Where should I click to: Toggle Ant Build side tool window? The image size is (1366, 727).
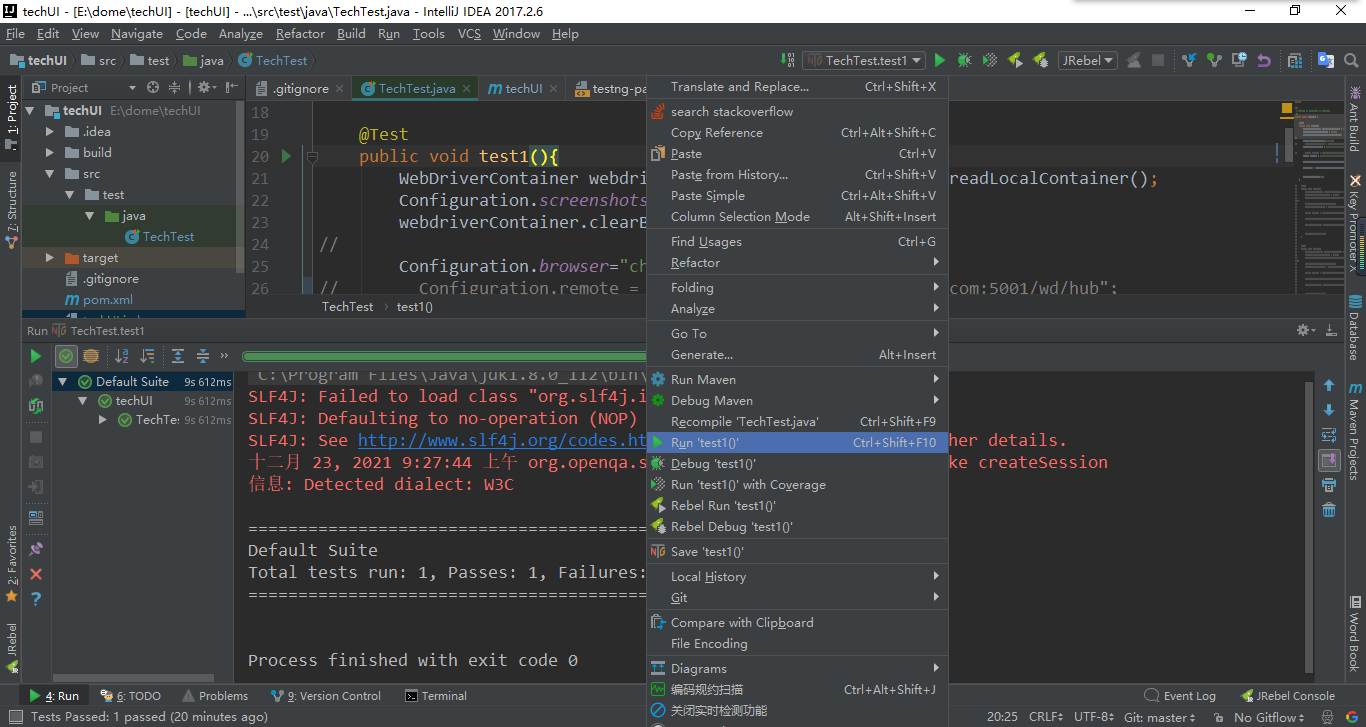click(x=1355, y=118)
